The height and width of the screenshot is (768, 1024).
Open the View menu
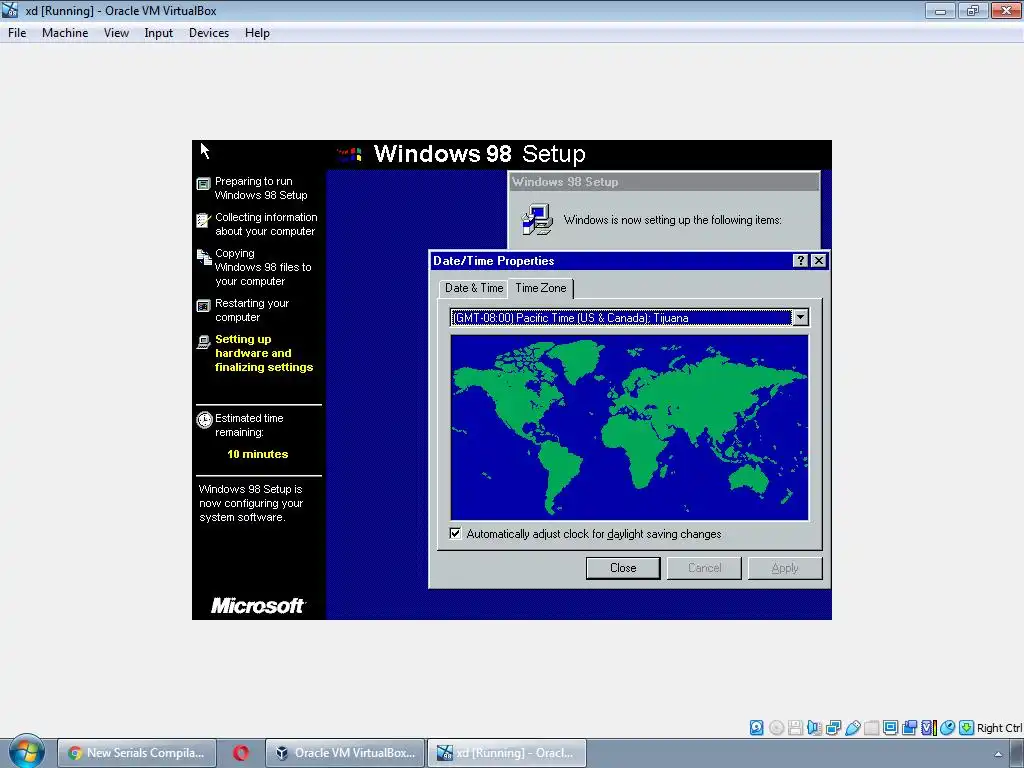click(x=116, y=33)
